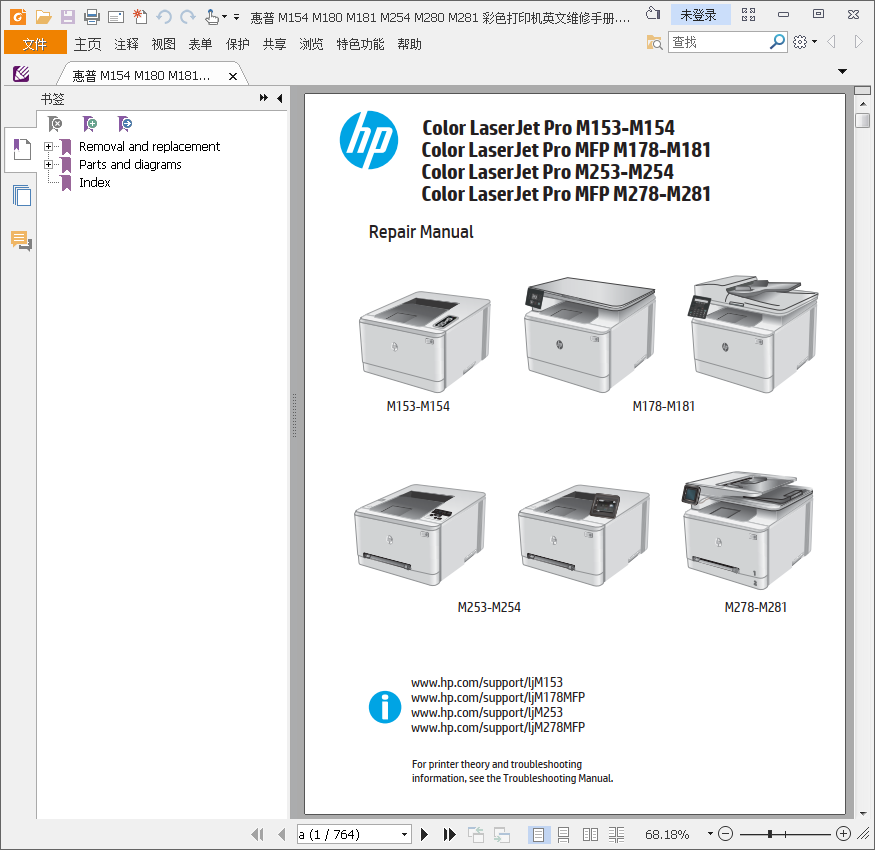Click the scrollbar down arrow

[x=863, y=813]
